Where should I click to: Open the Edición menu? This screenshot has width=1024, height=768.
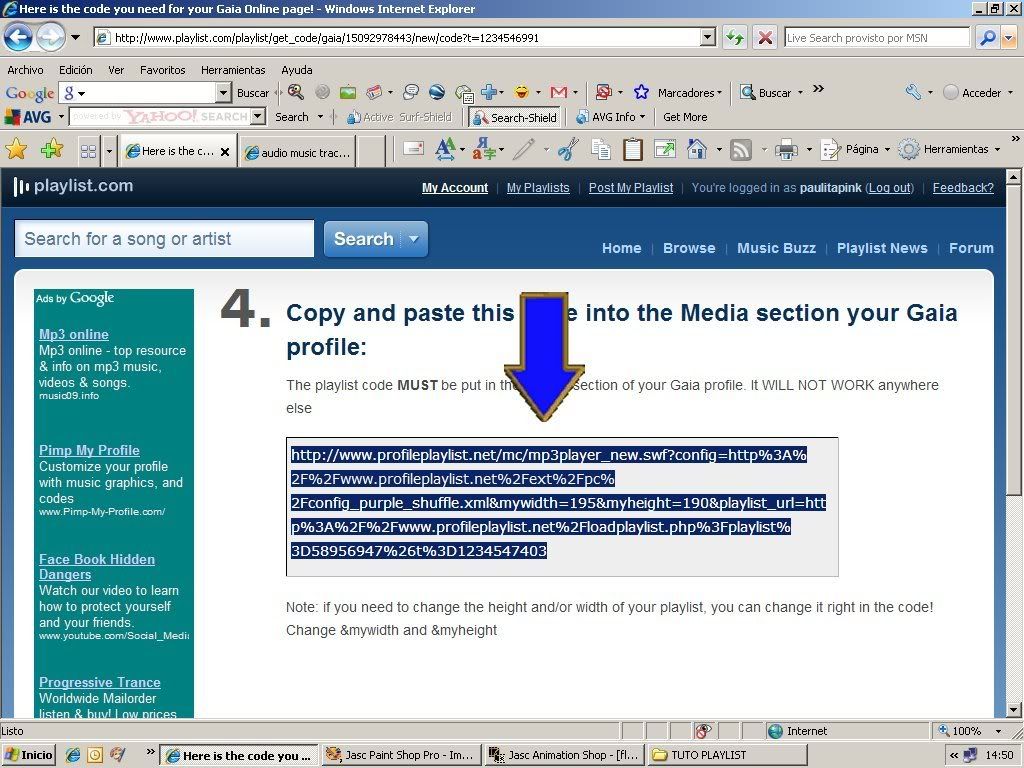[x=76, y=70]
